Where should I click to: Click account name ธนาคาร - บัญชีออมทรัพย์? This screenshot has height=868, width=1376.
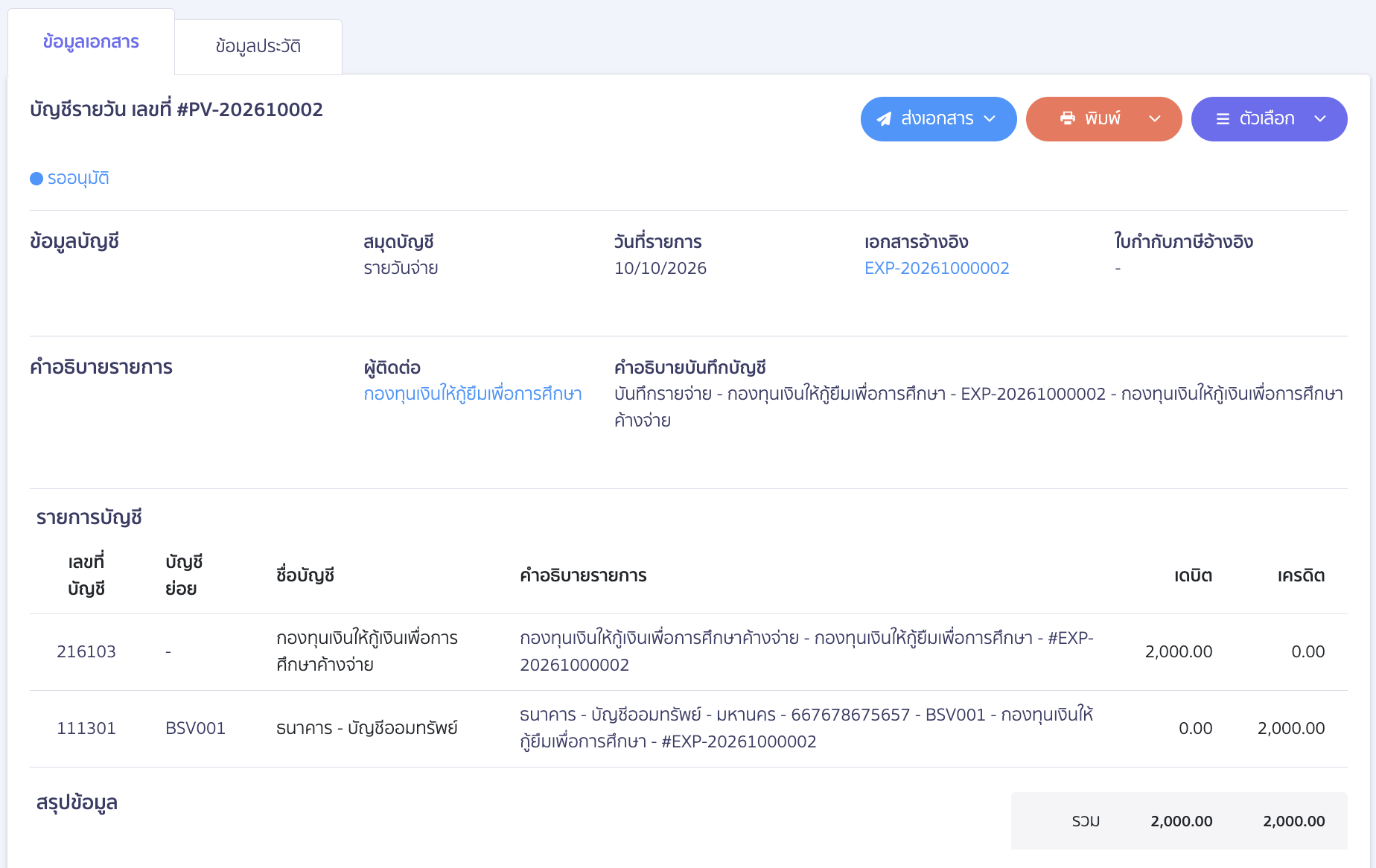point(367,728)
